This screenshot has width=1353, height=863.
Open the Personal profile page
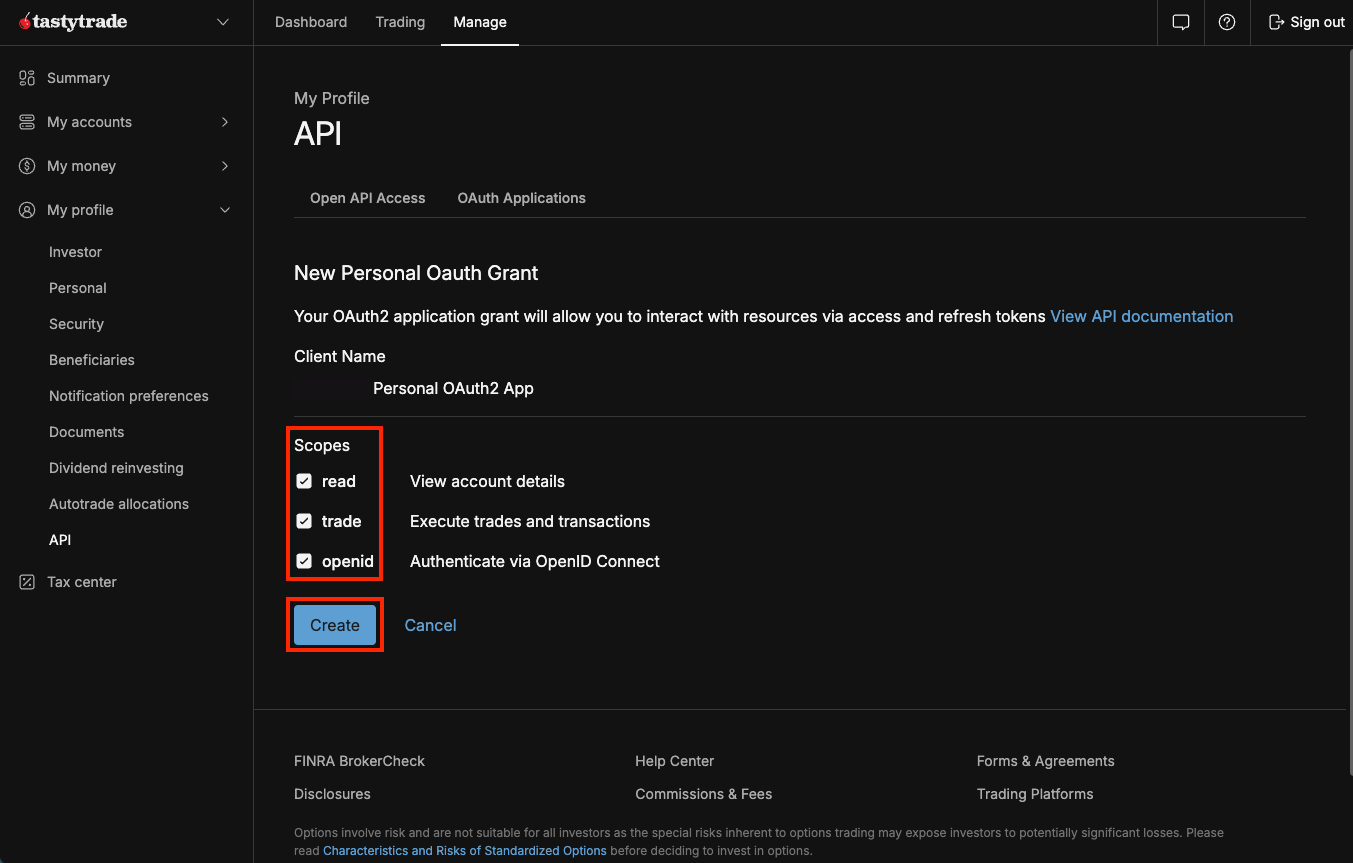point(78,288)
